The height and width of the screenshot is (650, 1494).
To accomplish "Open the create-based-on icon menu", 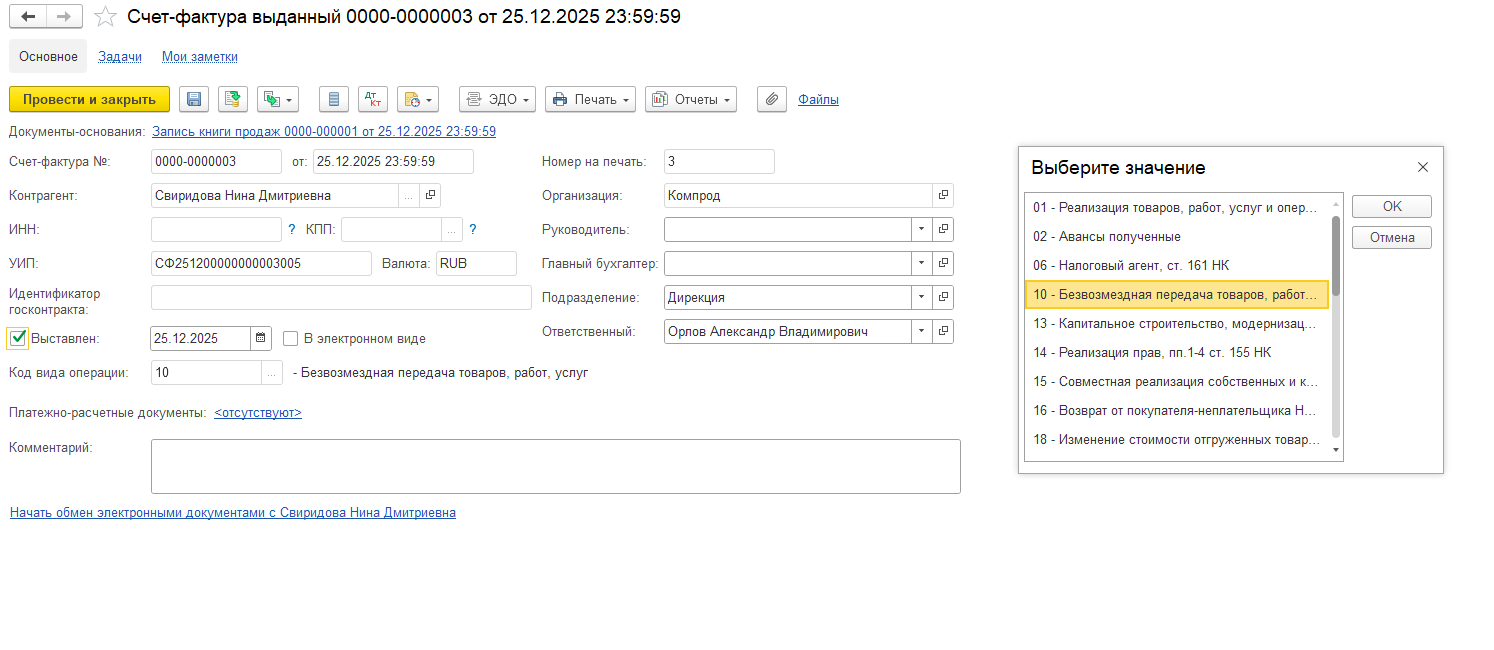I will (278, 99).
